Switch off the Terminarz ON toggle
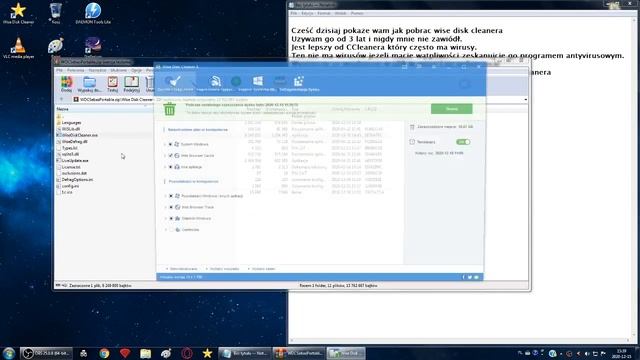Image resolution: width=640 pixels, height=360 pixels. tap(463, 142)
